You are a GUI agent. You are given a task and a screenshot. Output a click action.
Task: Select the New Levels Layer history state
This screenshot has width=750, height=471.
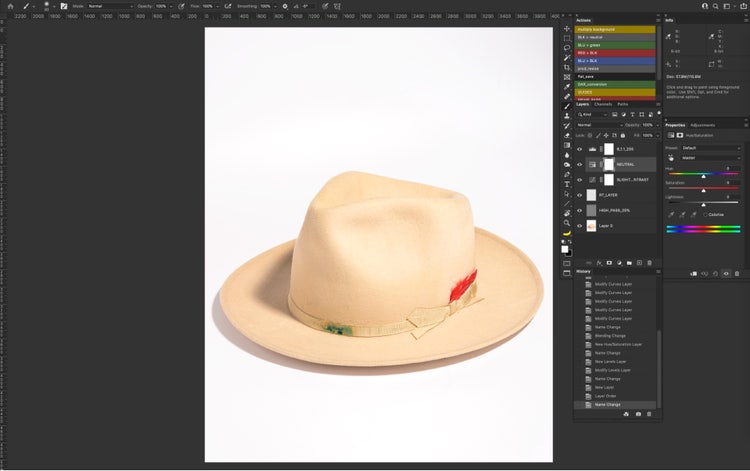[x=609, y=361]
